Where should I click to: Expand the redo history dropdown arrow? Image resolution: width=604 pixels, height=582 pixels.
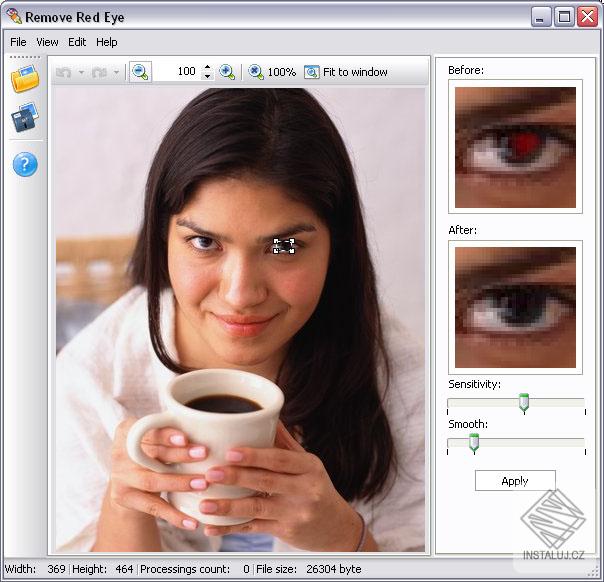pos(116,72)
